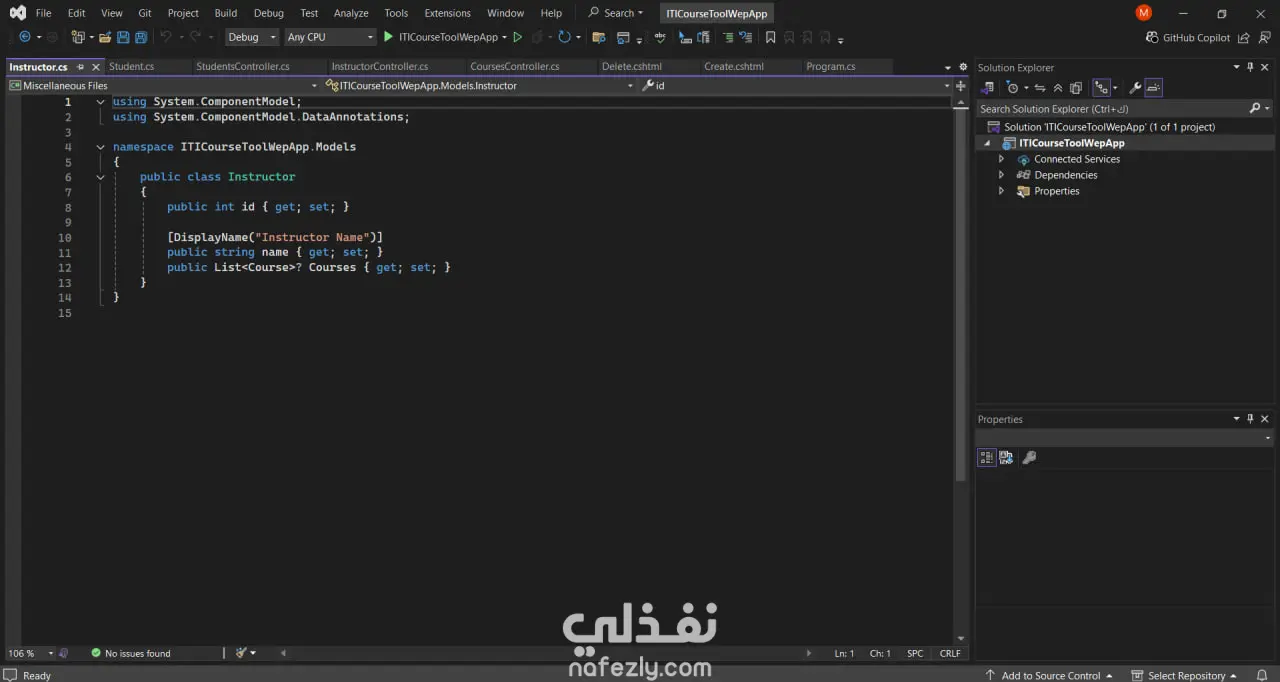The image size is (1280, 682).
Task: Expand the Dependencies node
Action: click(1001, 175)
